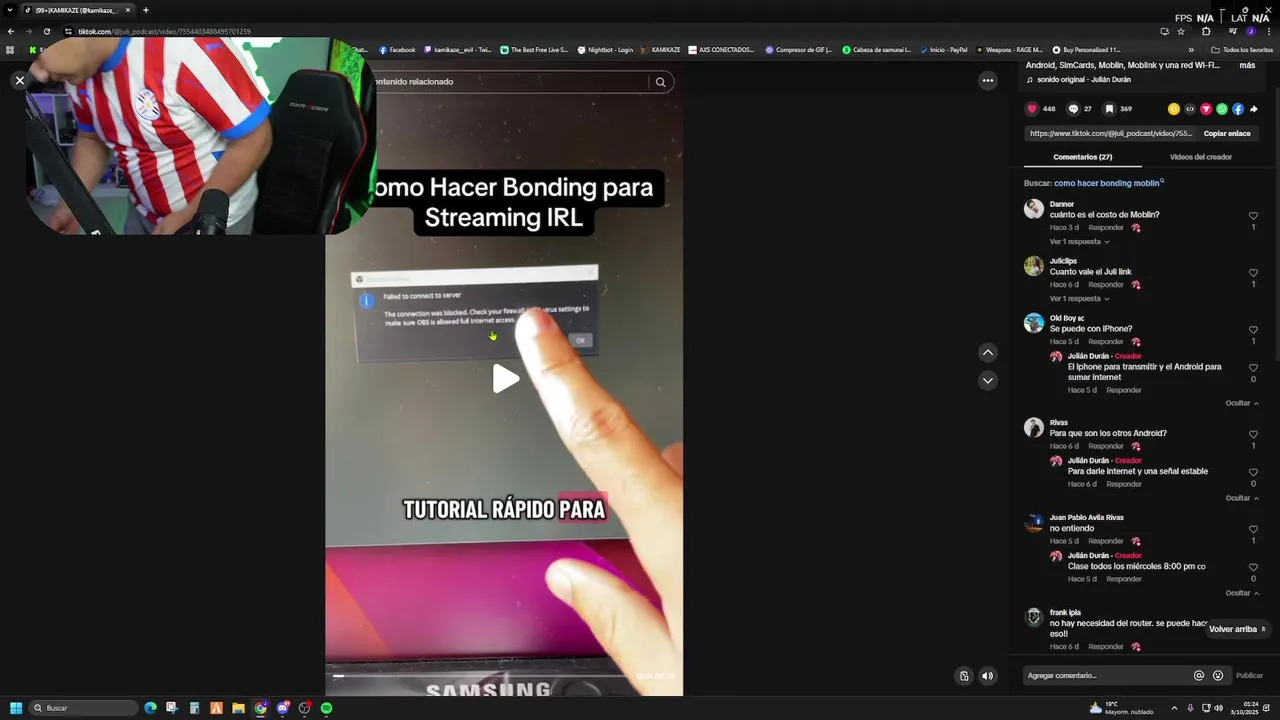
Task: Reload the page in browser toolbar
Action: [x=46, y=31]
